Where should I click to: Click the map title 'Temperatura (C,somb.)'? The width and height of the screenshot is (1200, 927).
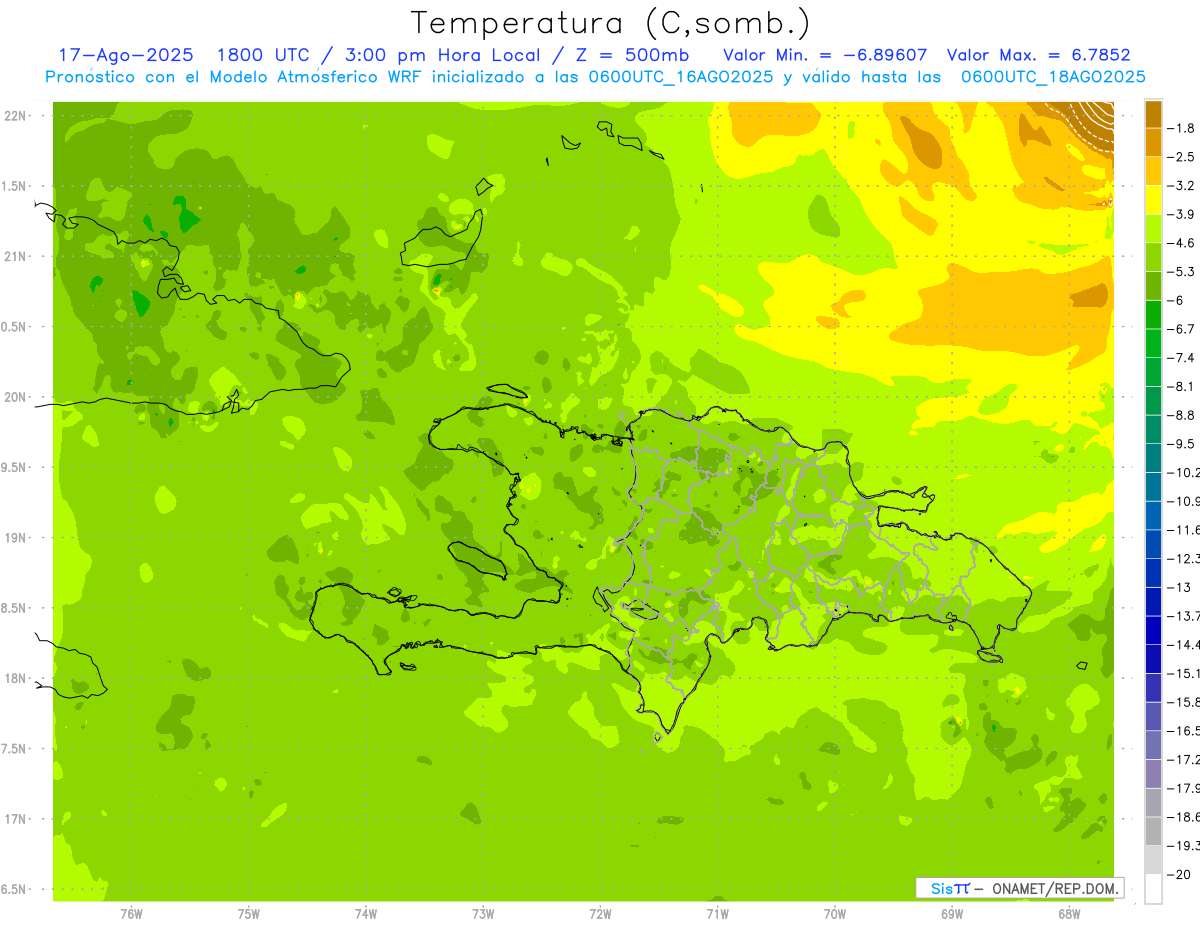(611, 23)
